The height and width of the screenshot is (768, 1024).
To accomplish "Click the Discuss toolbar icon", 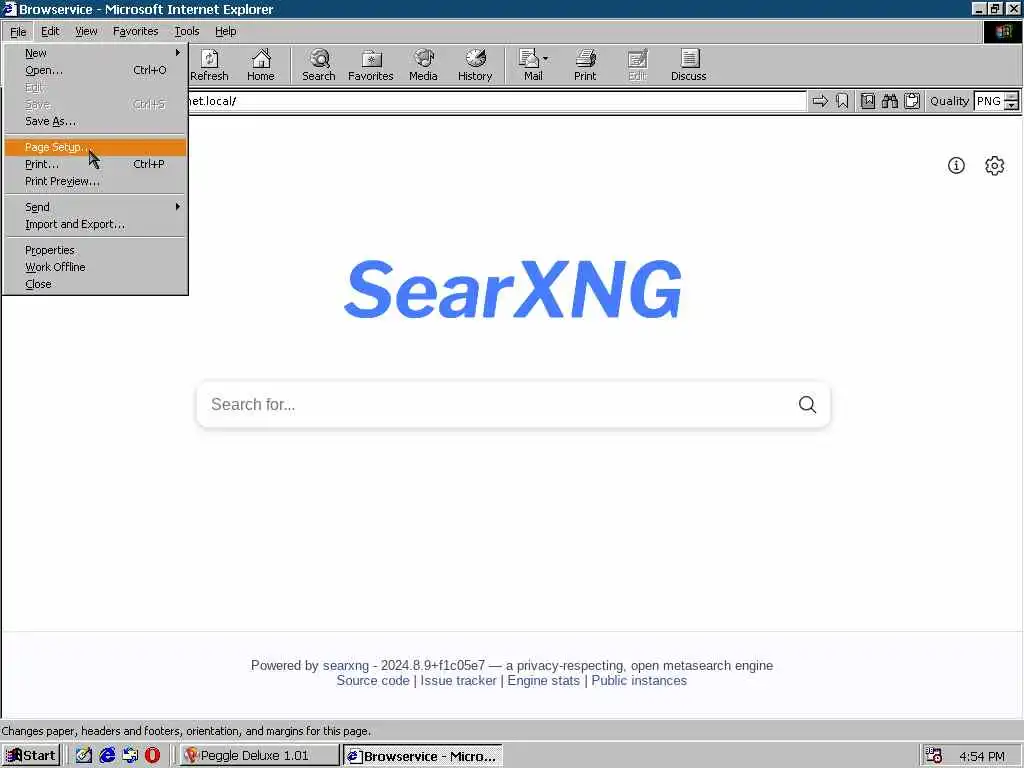I will [688, 65].
